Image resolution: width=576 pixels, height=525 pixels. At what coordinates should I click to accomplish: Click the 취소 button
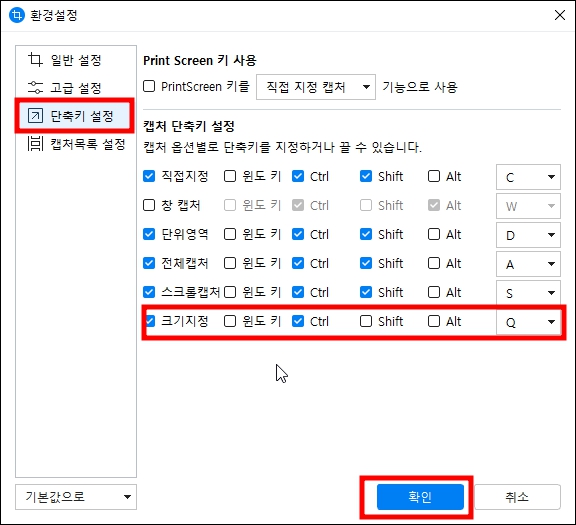[517, 497]
